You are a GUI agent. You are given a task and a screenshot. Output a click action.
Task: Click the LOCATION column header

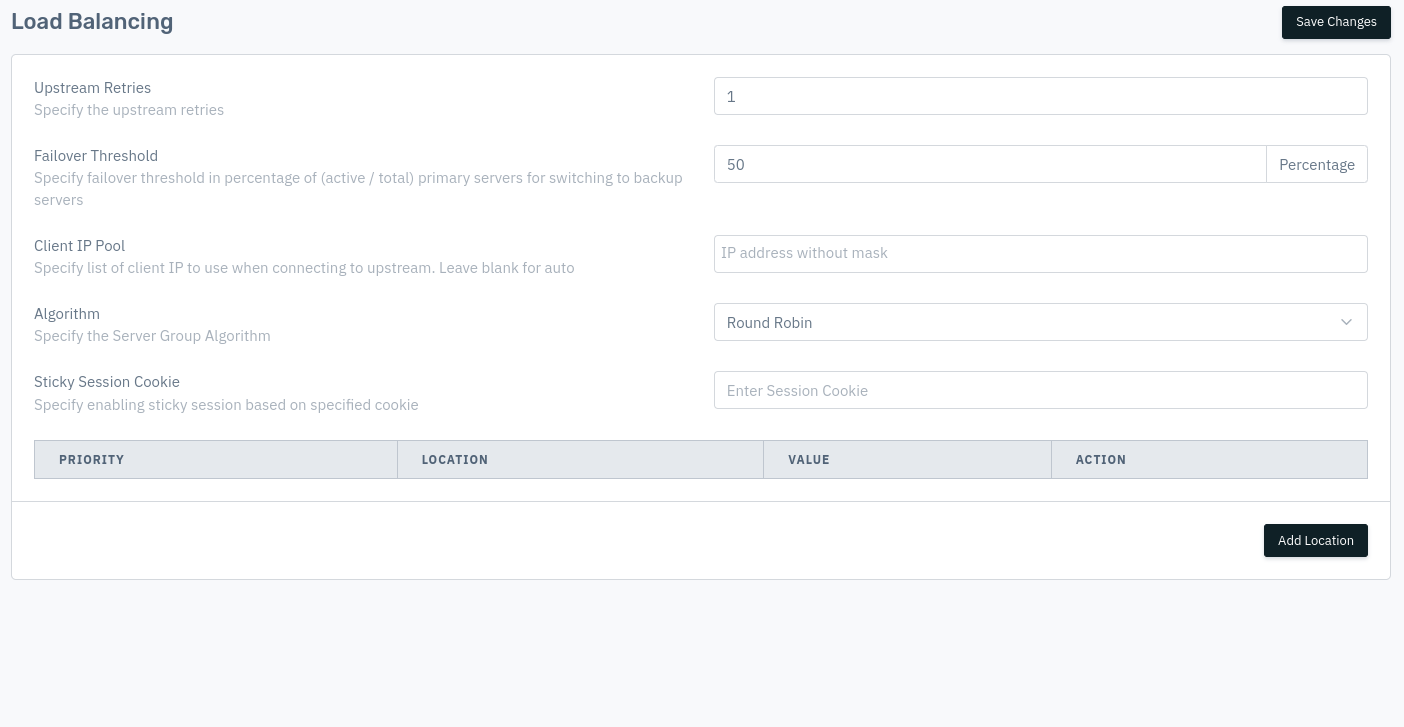click(455, 459)
